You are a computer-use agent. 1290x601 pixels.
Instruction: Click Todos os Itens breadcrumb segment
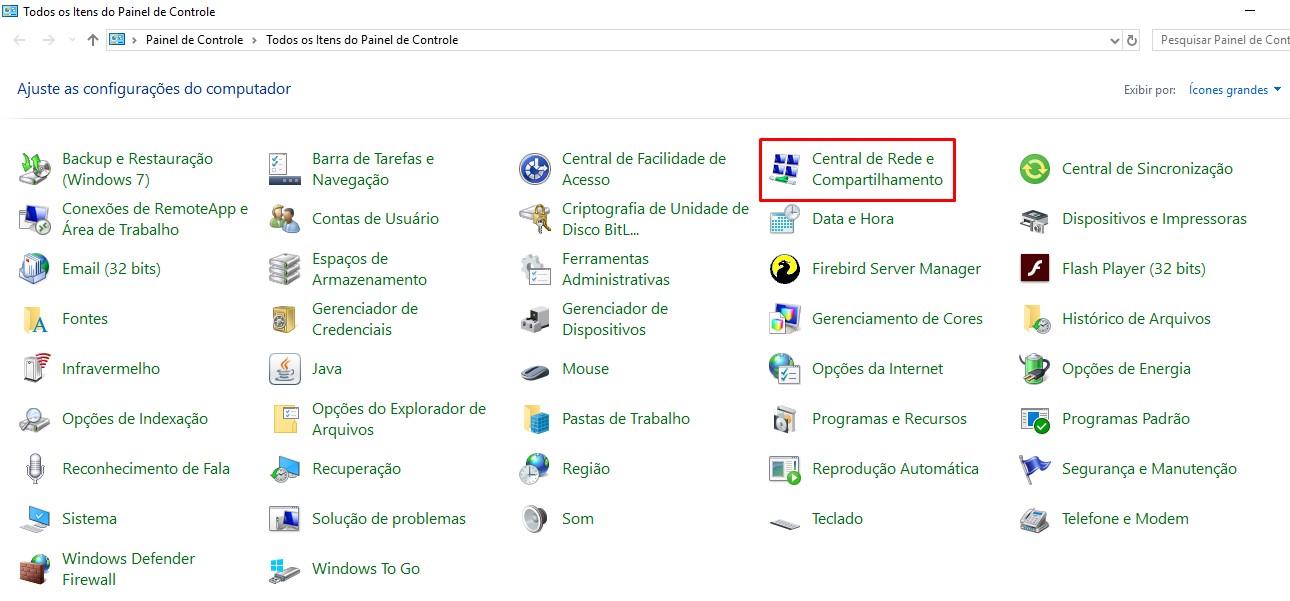tap(362, 40)
